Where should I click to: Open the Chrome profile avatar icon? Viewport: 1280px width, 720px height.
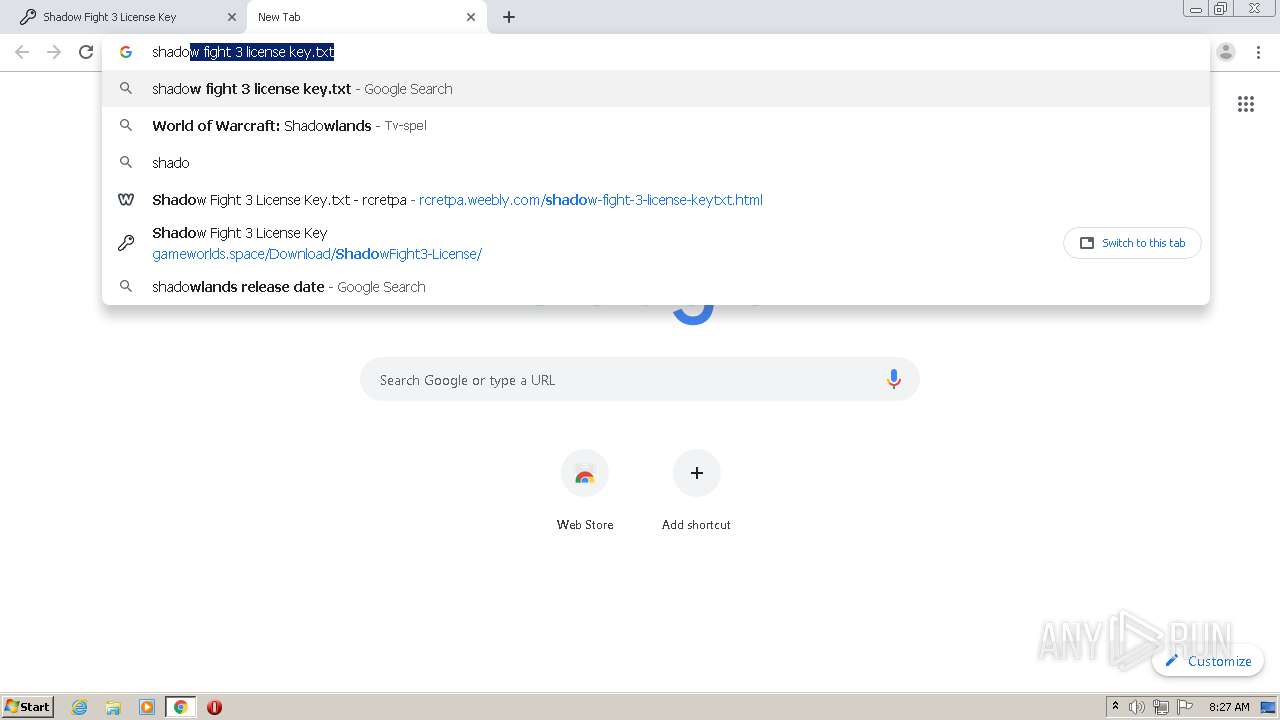pos(1226,52)
